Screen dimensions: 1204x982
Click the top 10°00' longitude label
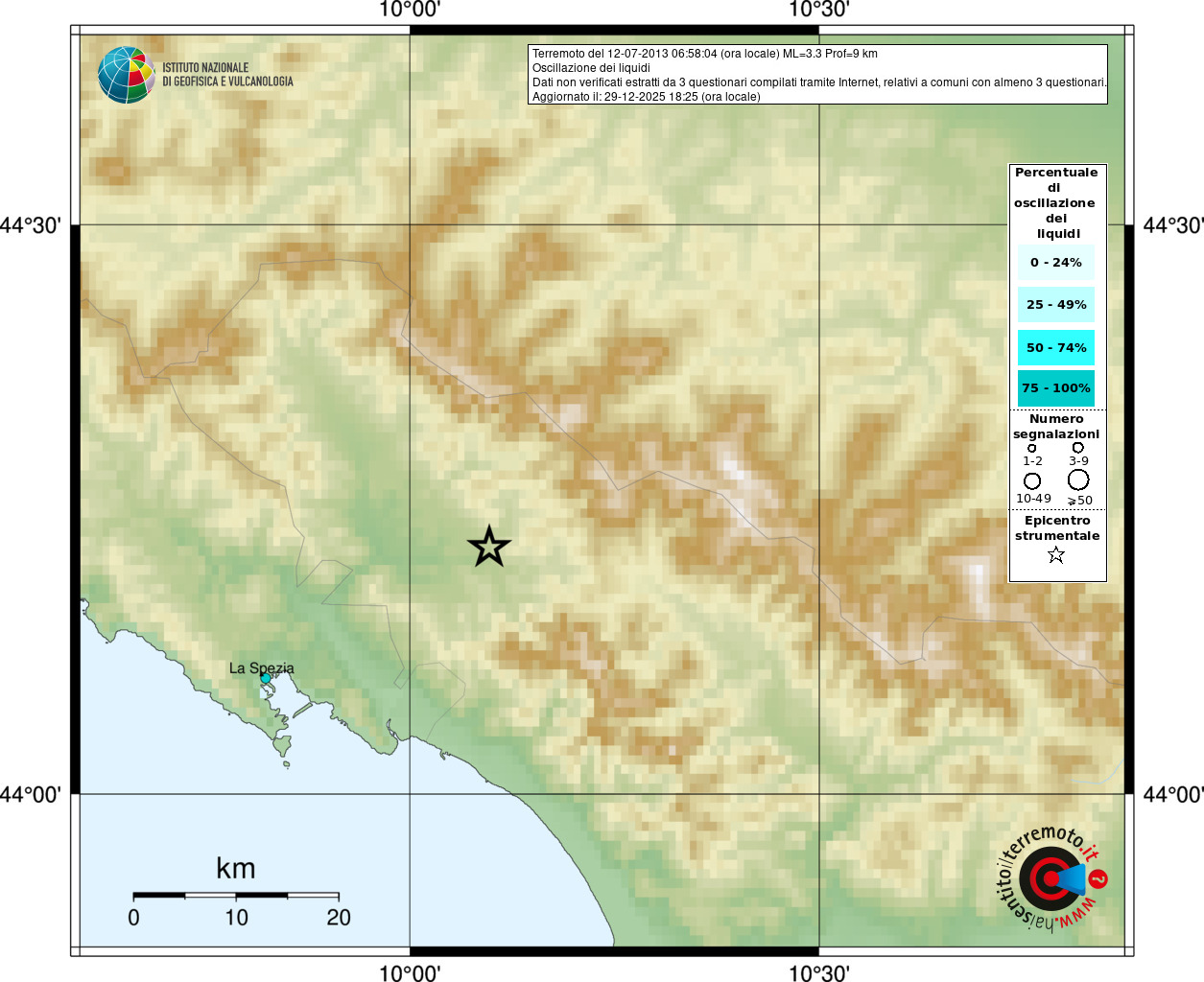(x=410, y=10)
